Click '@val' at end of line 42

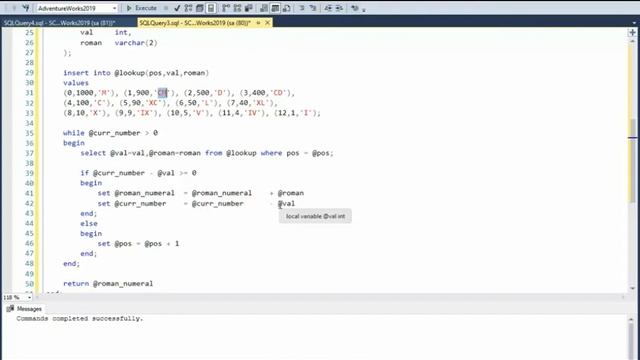click(287, 203)
